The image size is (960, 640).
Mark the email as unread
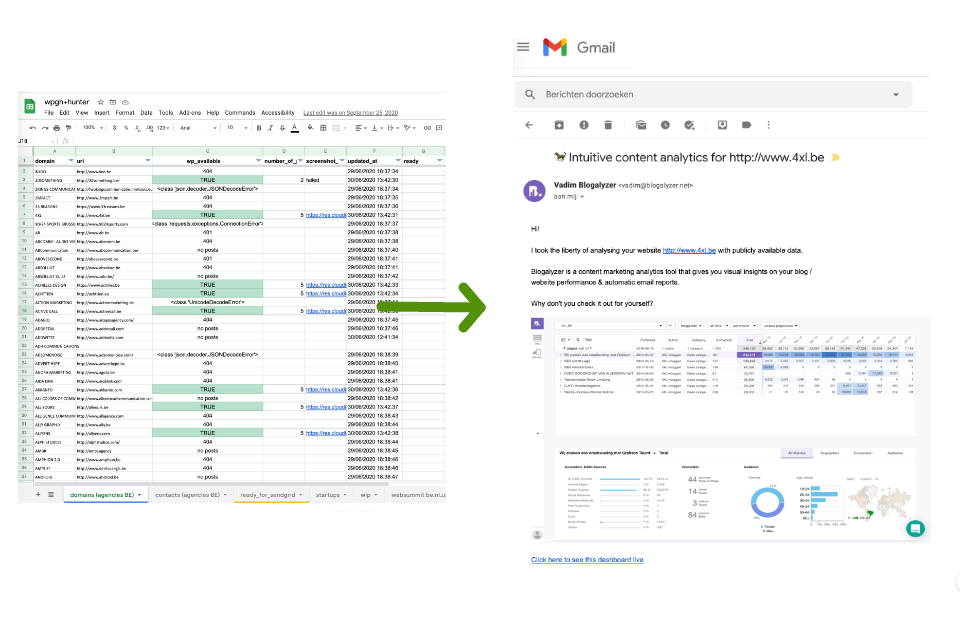tap(641, 125)
